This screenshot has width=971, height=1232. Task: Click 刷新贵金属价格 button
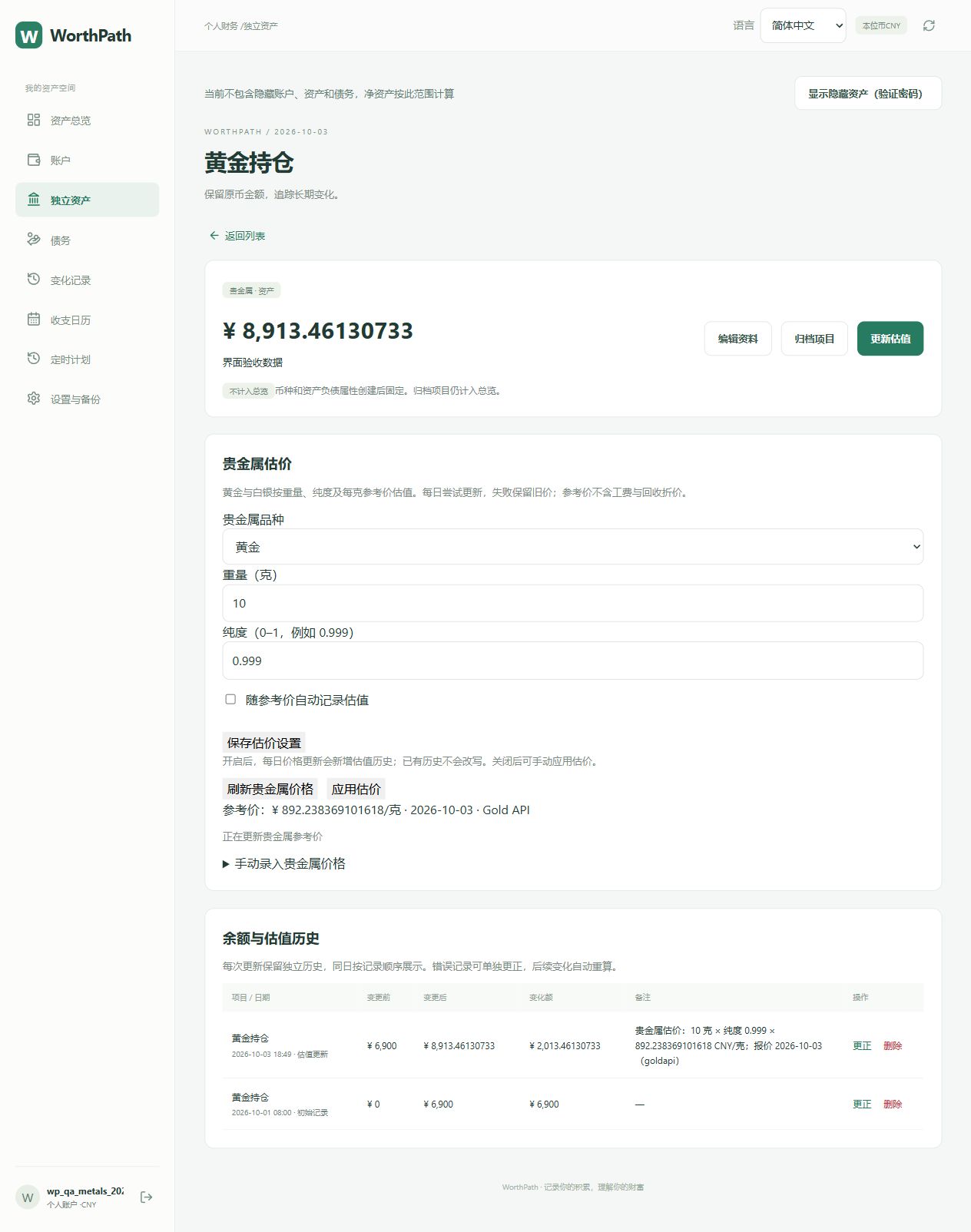(270, 789)
